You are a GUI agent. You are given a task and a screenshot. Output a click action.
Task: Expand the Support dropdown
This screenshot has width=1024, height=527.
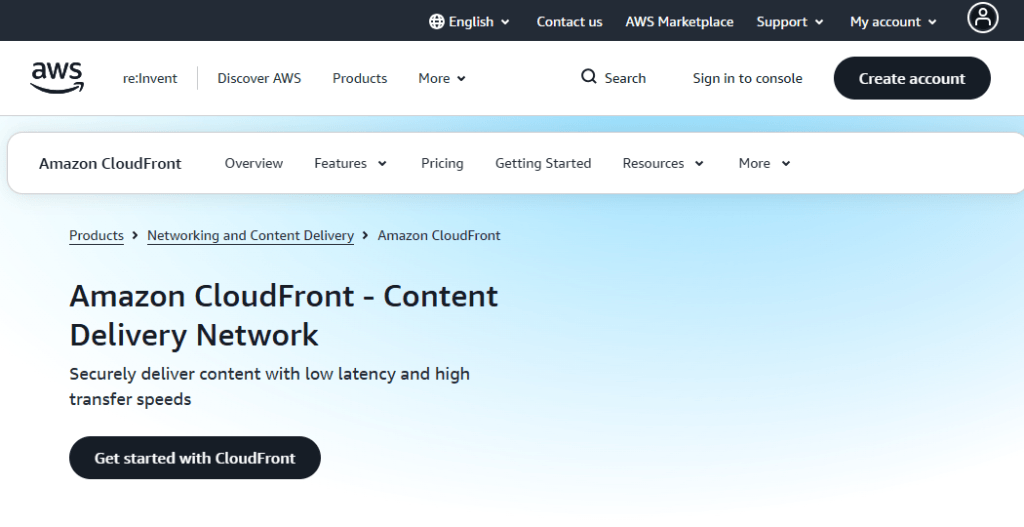coord(790,22)
